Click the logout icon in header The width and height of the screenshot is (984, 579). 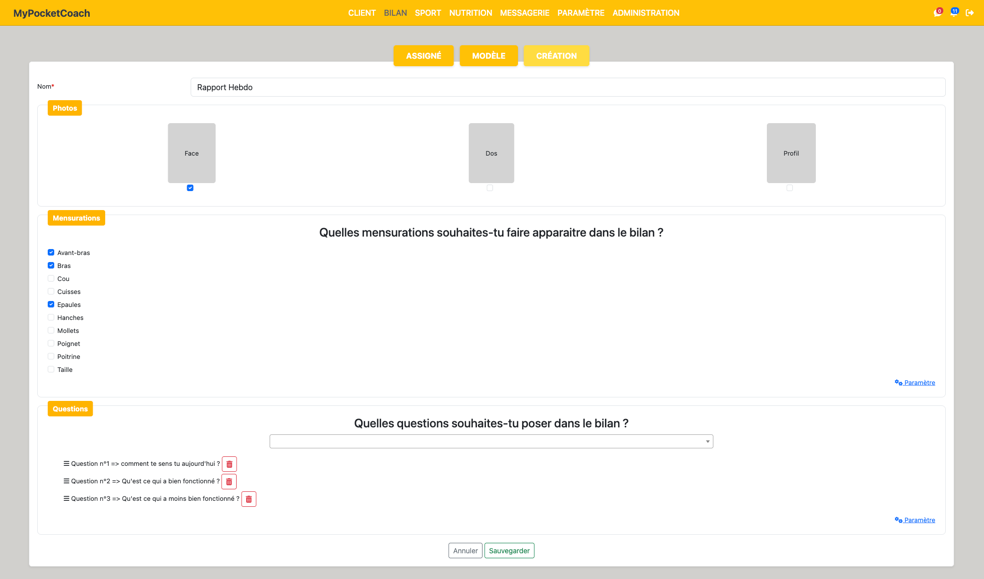(970, 13)
